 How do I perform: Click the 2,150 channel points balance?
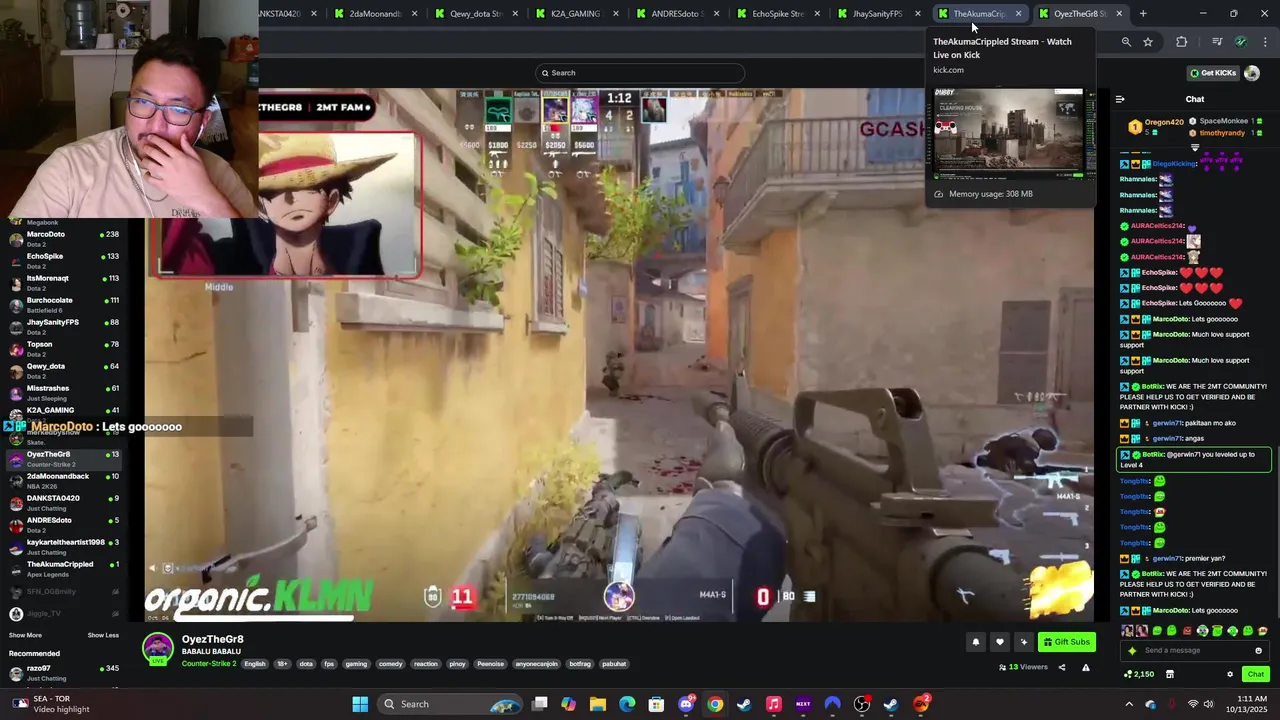(x=1139, y=674)
